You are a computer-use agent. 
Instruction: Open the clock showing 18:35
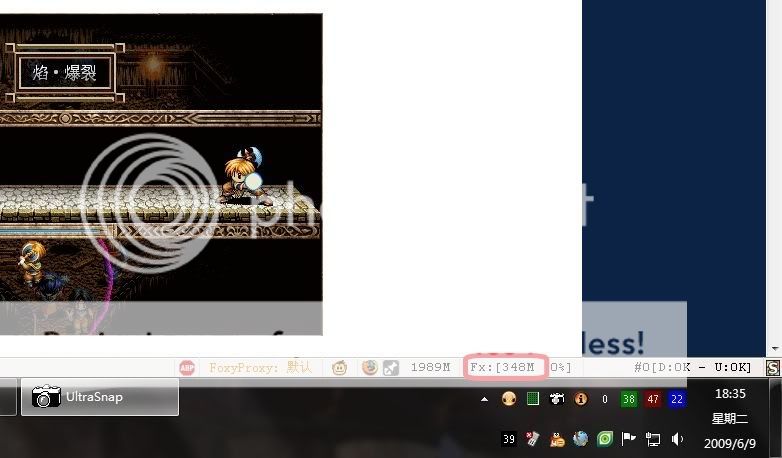point(730,394)
